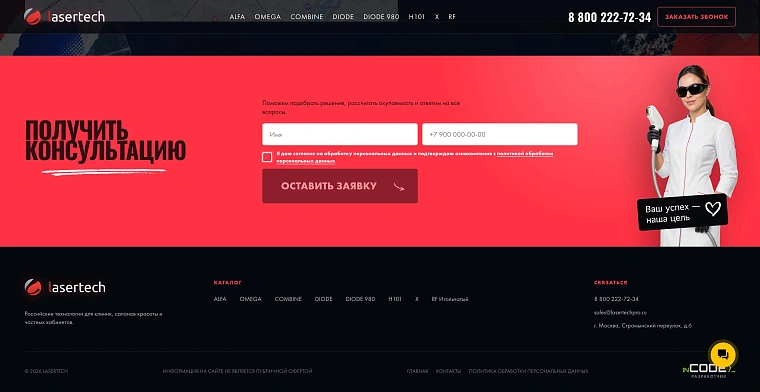
Task: Open the footer ГЛАВНАЯ link
Action: 417,371
